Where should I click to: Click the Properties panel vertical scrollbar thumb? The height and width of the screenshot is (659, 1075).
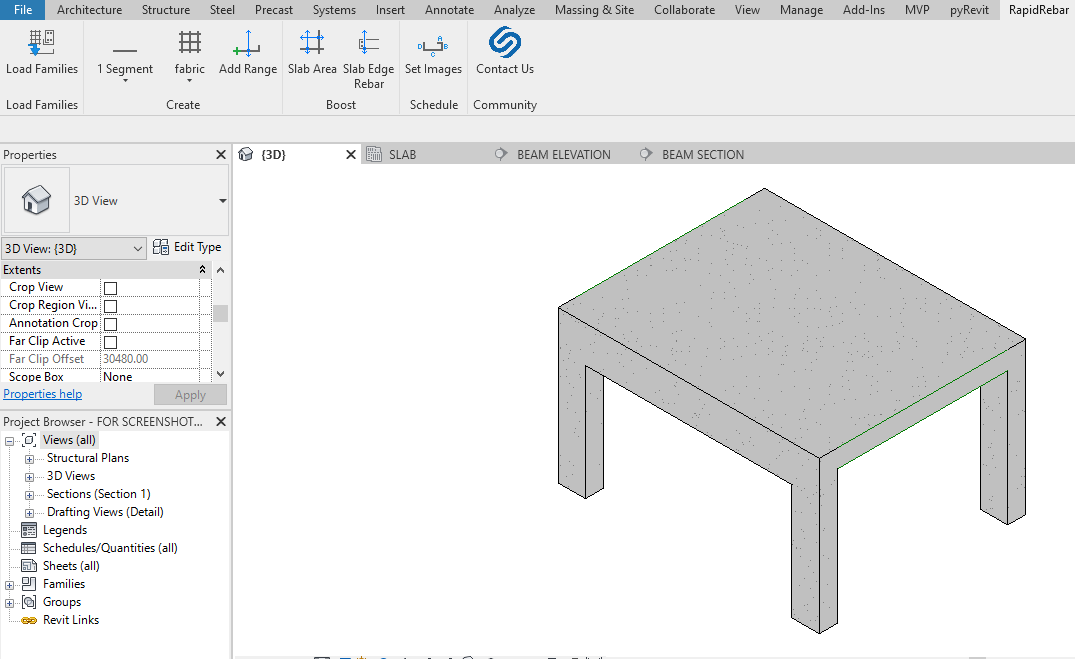tap(220, 313)
